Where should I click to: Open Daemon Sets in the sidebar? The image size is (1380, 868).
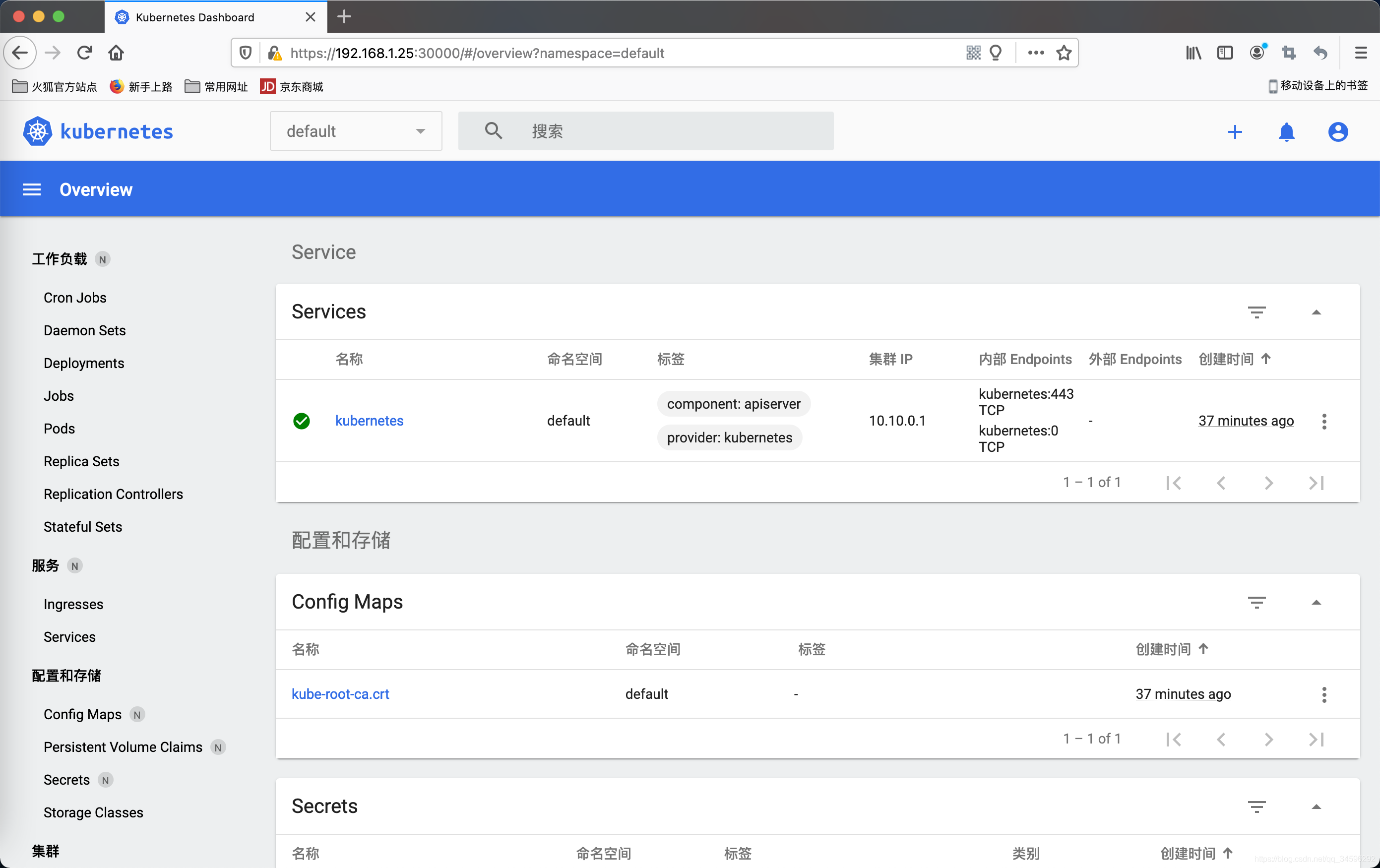[85, 331]
